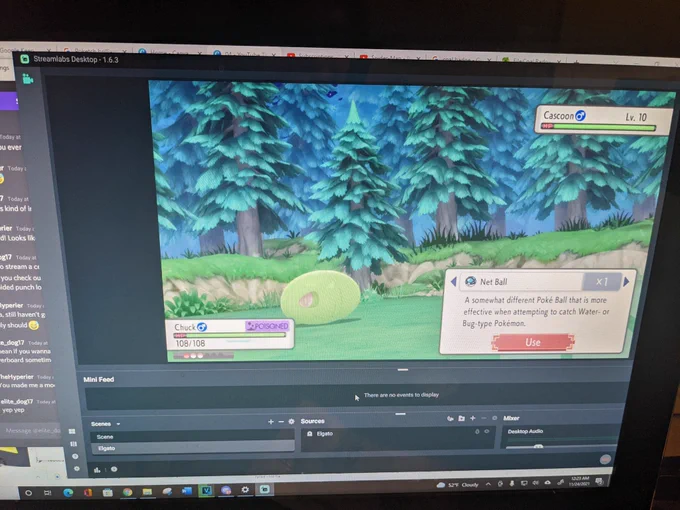This screenshot has height=510, width=680.
Task: Click the Mini Feed events area
Action: pos(357,397)
